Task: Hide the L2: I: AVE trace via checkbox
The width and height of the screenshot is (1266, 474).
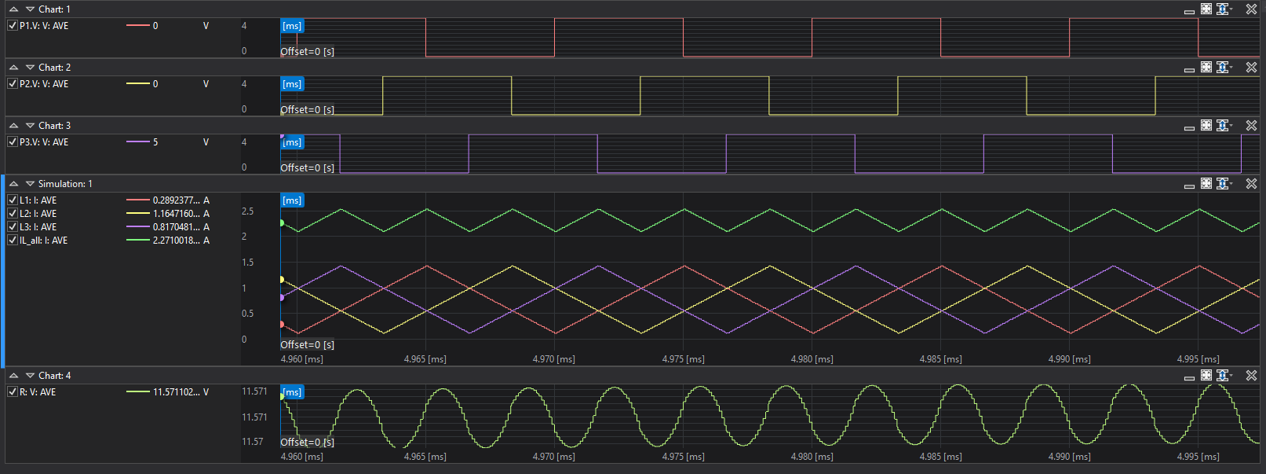Action: pos(13,214)
